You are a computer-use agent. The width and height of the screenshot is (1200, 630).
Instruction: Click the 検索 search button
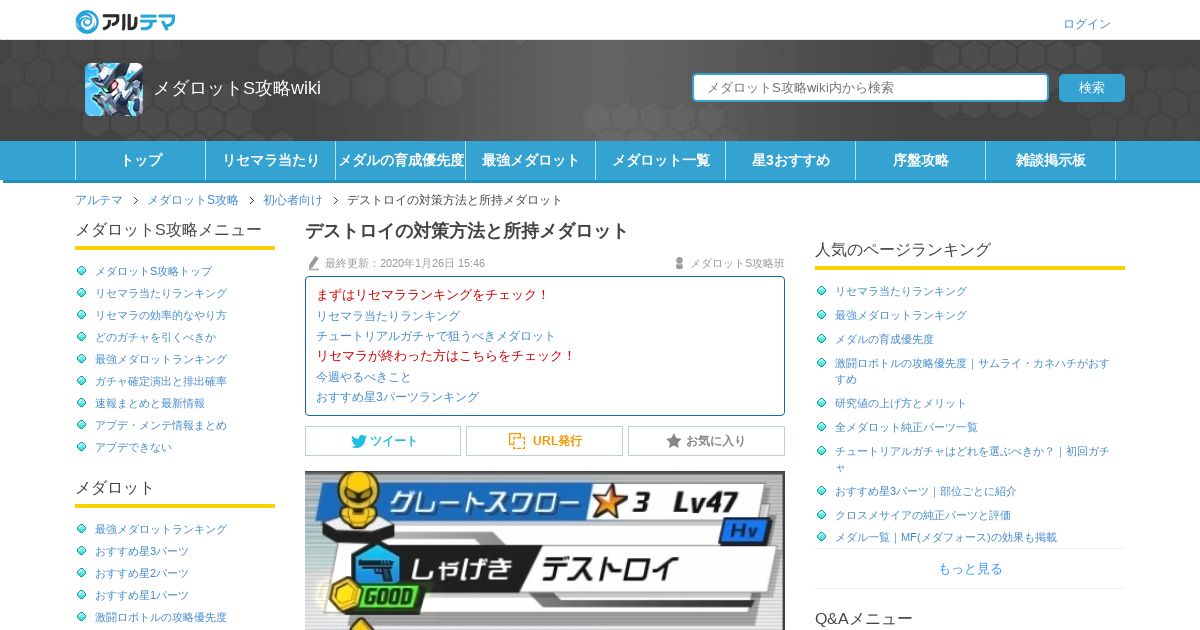pyautogui.click(x=1092, y=88)
